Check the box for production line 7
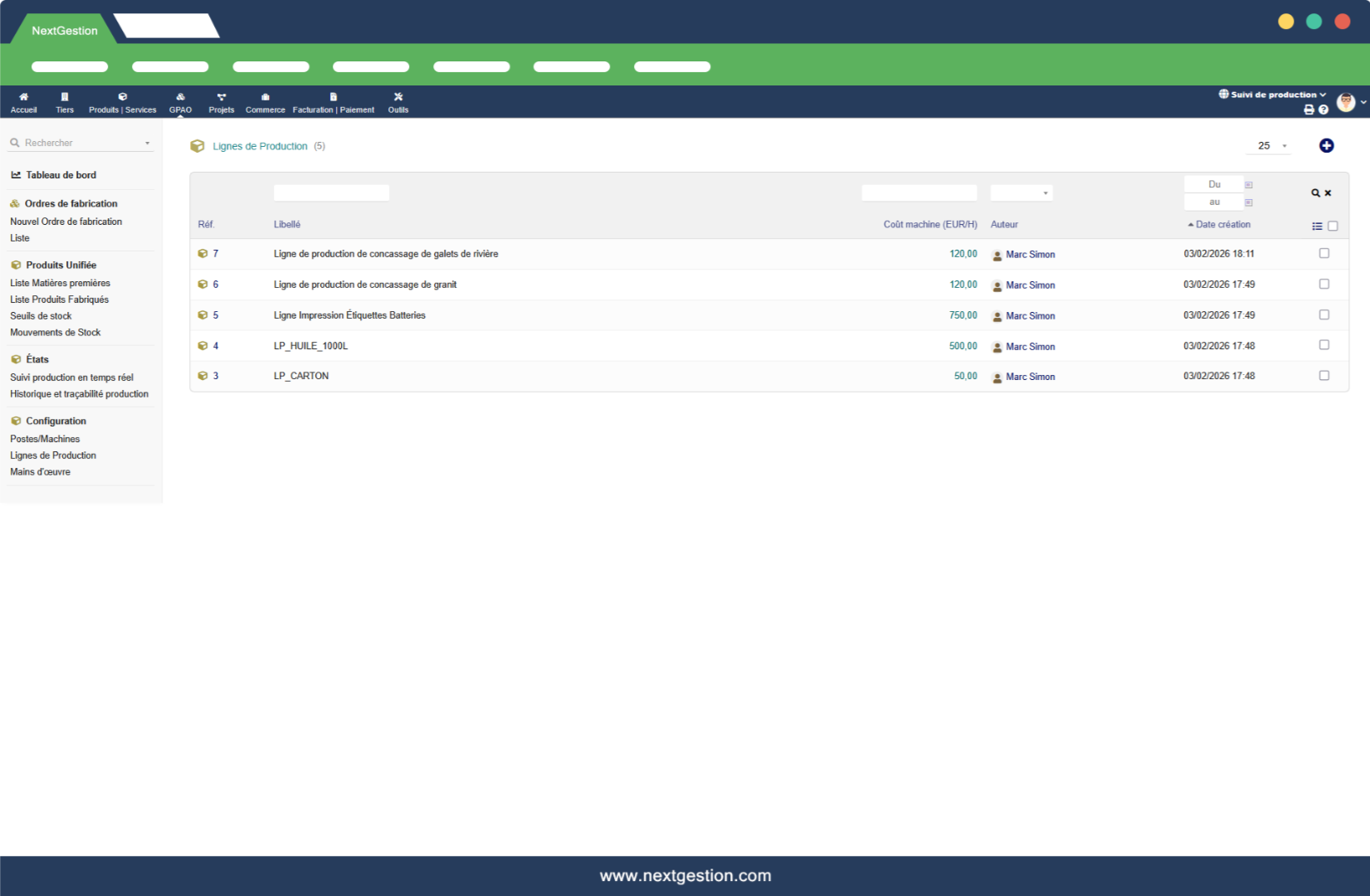This screenshot has height=896, width=1370. point(1324,254)
